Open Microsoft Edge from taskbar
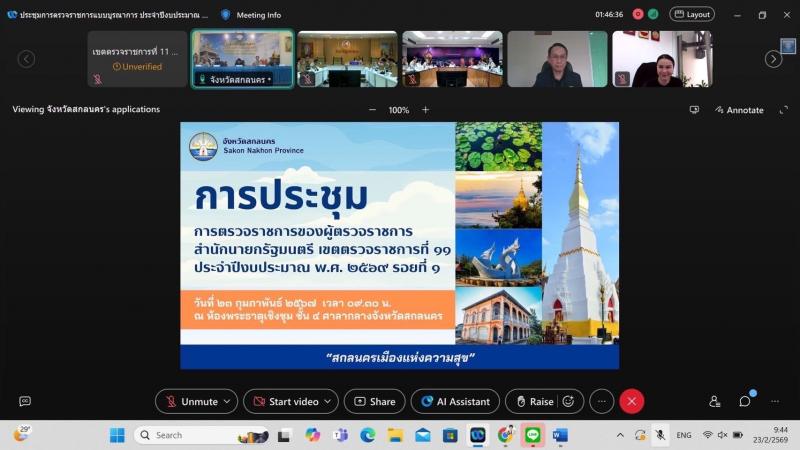The height and width of the screenshot is (450, 800). click(x=367, y=435)
